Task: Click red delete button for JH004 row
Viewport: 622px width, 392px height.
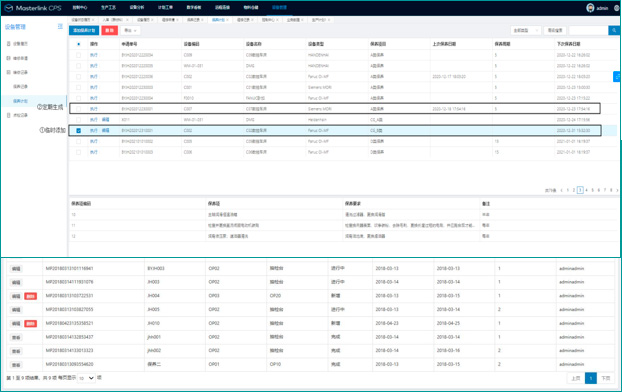Action: pos(31,296)
